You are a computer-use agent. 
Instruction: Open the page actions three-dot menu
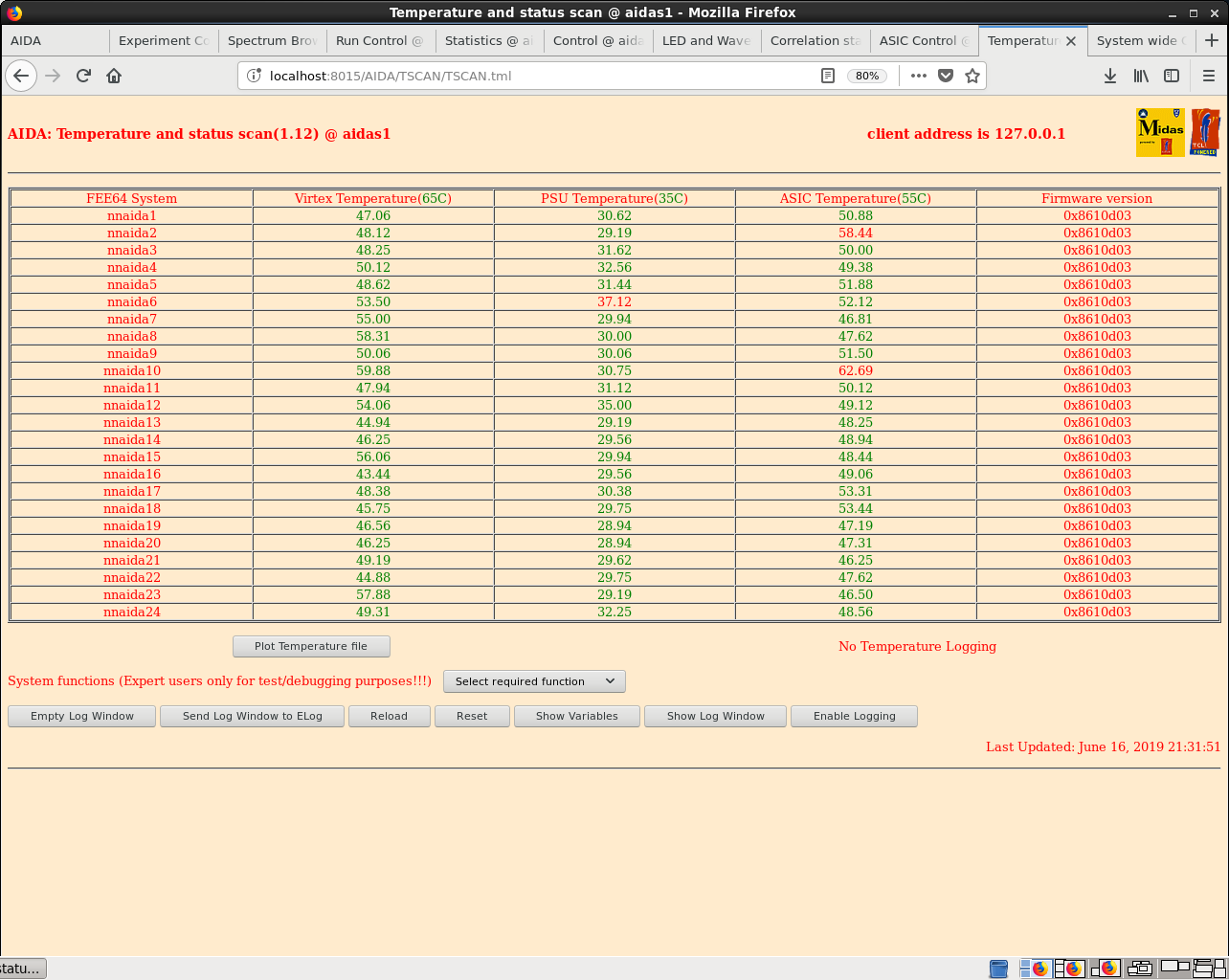click(919, 76)
